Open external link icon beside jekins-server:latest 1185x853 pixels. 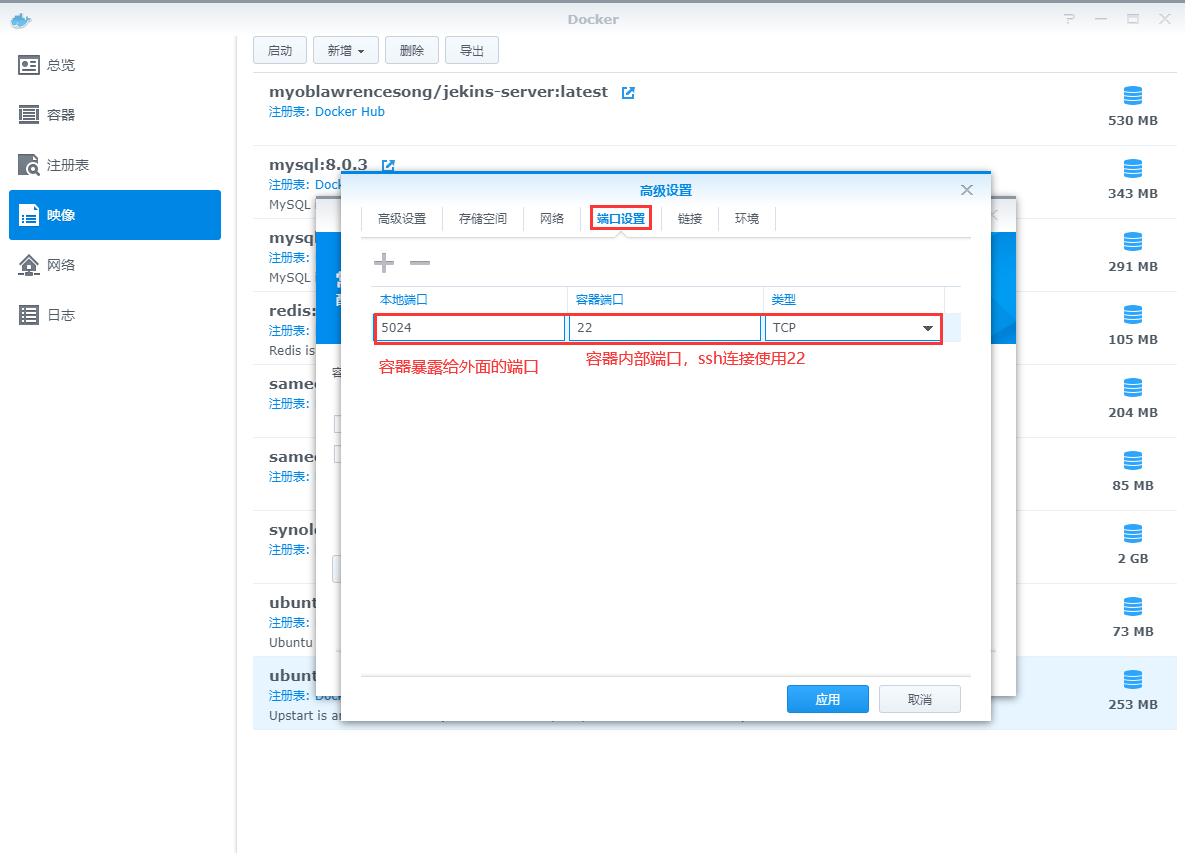click(628, 92)
